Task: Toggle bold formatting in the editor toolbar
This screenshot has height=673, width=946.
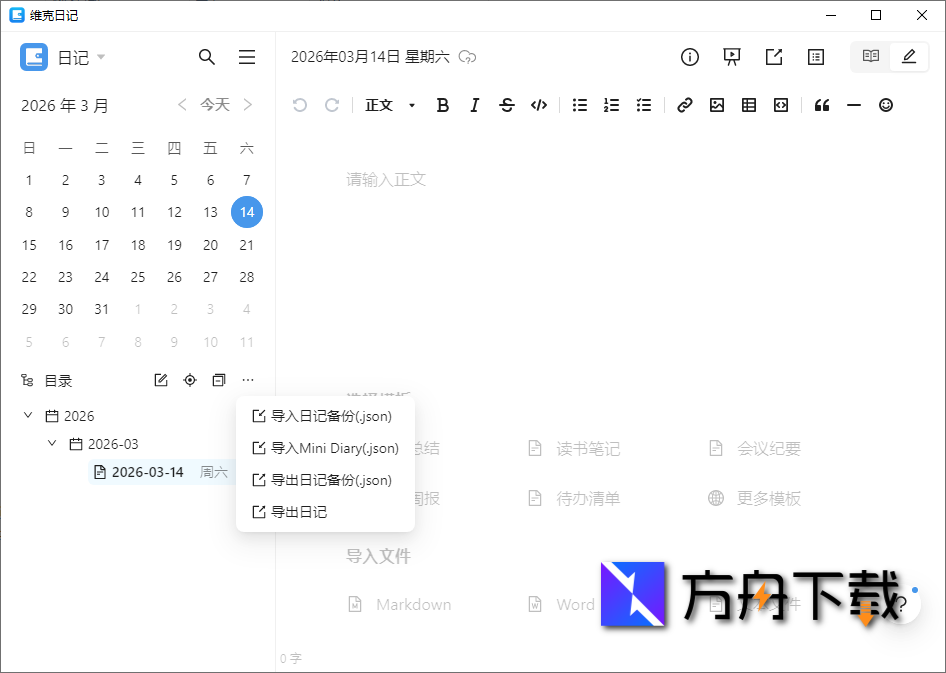Action: point(442,105)
